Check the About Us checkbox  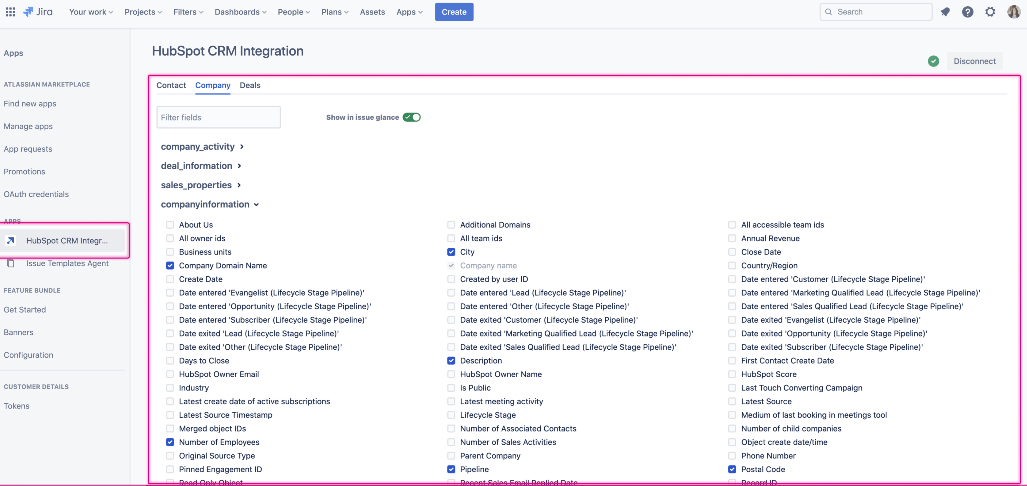click(170, 225)
